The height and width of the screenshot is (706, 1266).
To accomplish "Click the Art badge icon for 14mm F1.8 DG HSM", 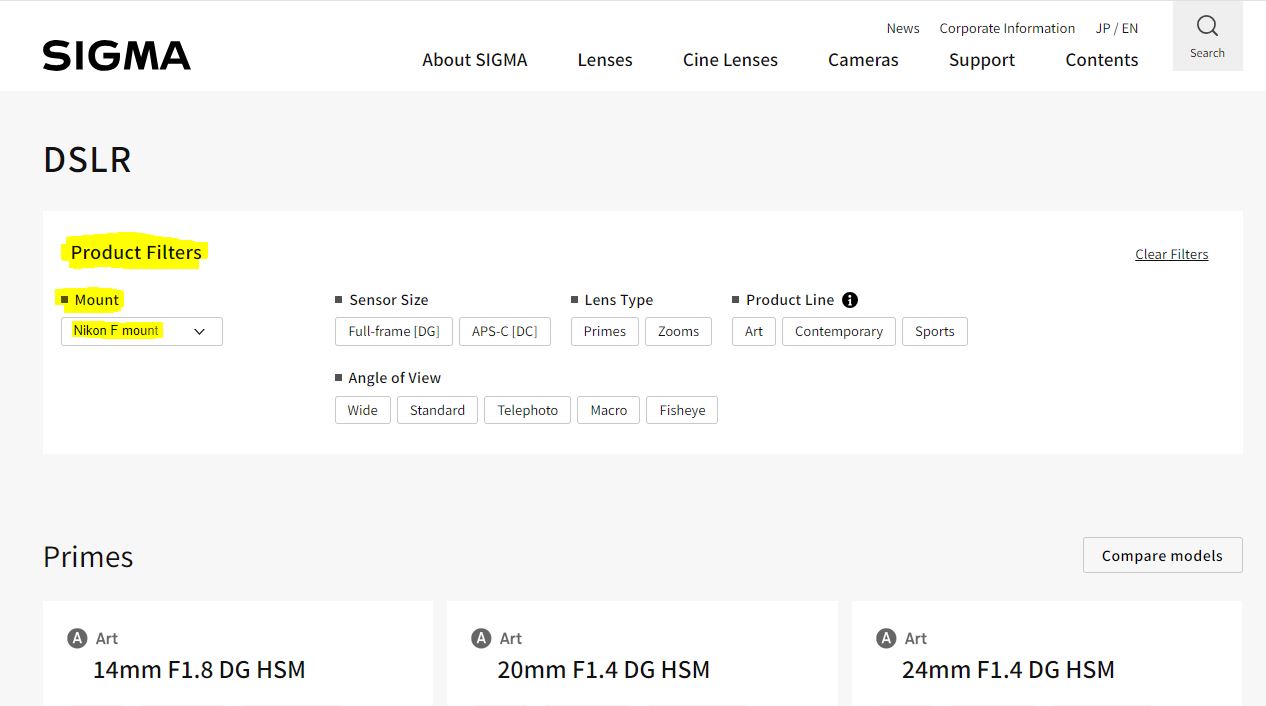I will point(77,638).
